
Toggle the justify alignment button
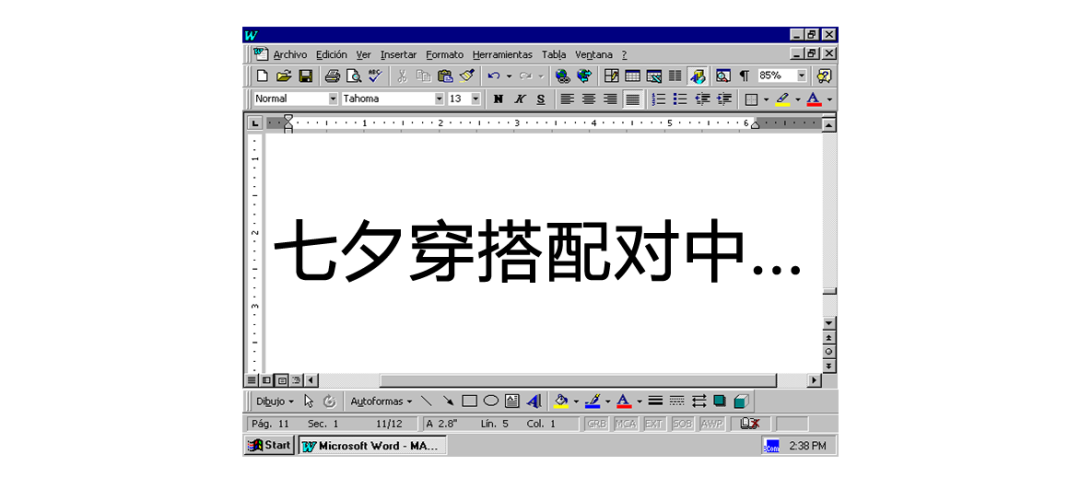[x=632, y=99]
